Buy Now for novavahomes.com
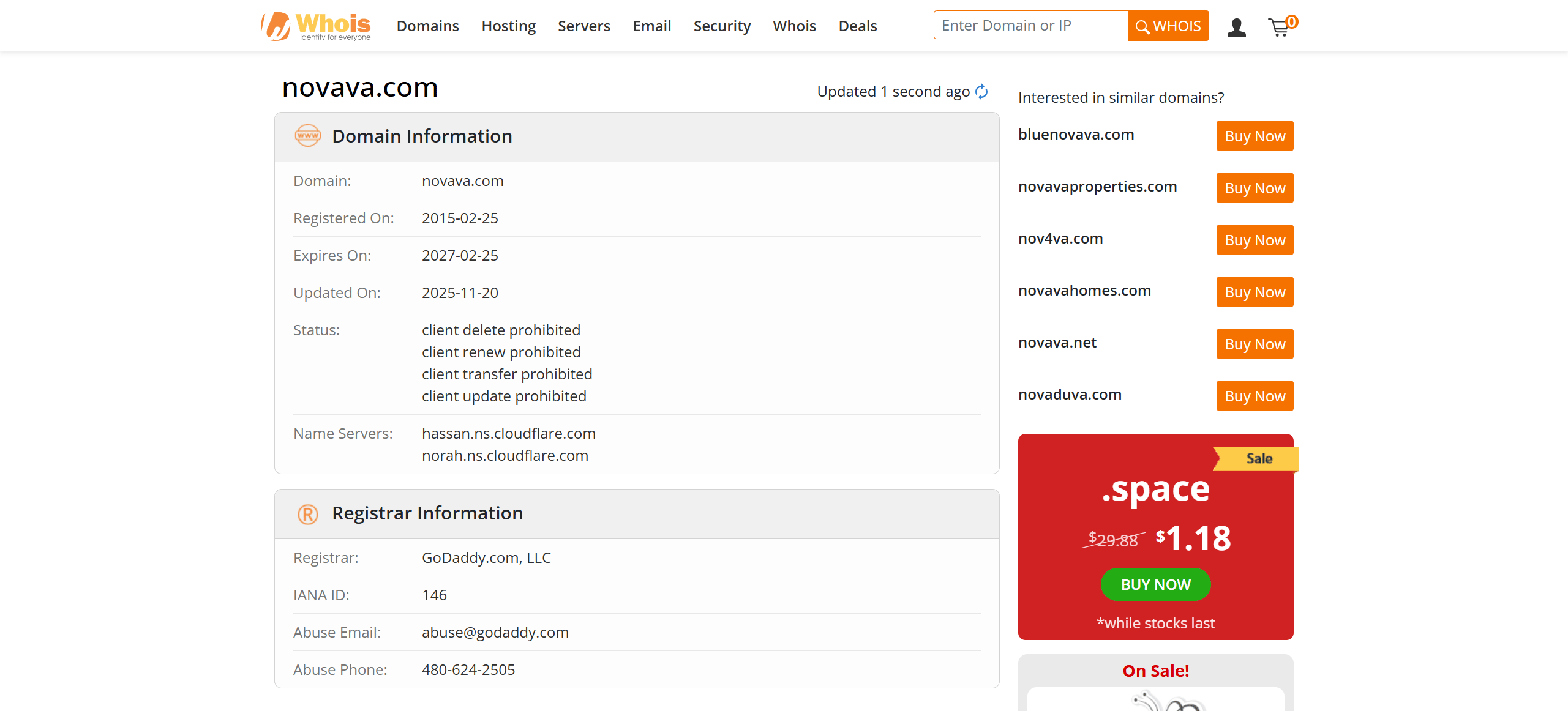 coord(1255,292)
